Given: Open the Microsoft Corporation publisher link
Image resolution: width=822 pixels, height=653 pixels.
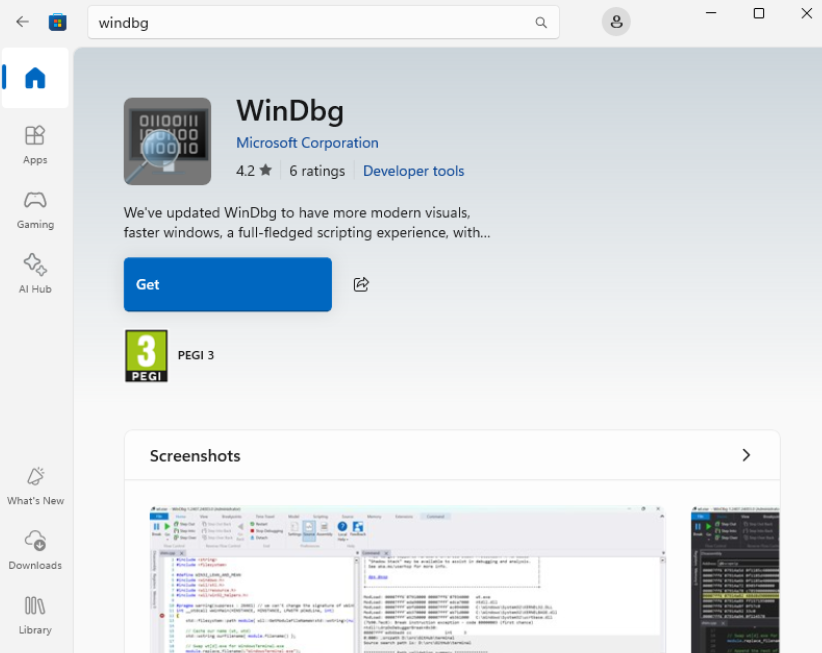Looking at the screenshot, I should [x=307, y=143].
